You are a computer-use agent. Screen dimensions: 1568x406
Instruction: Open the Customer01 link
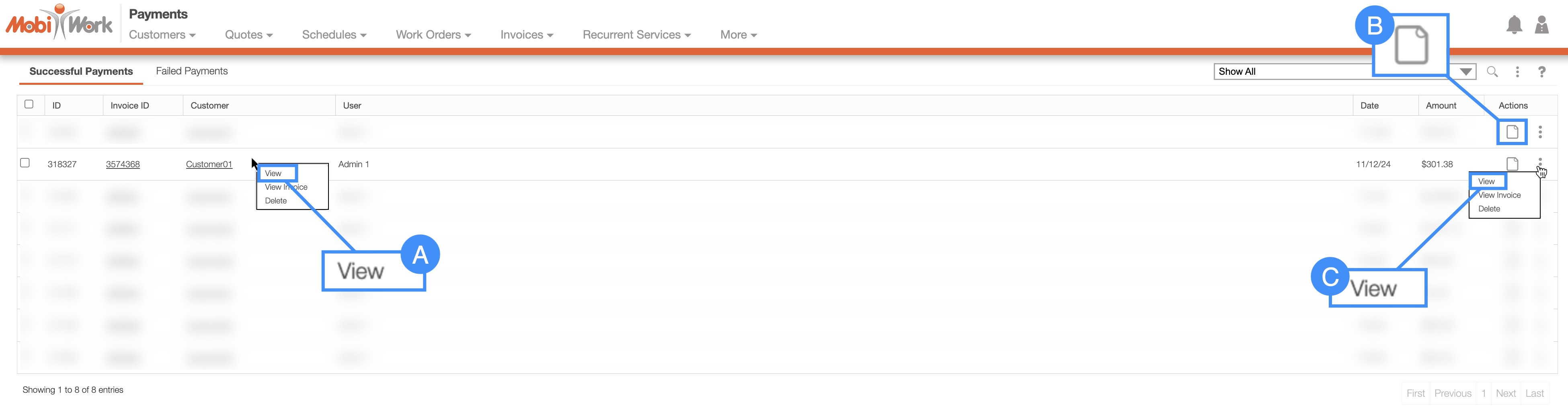[x=209, y=164]
